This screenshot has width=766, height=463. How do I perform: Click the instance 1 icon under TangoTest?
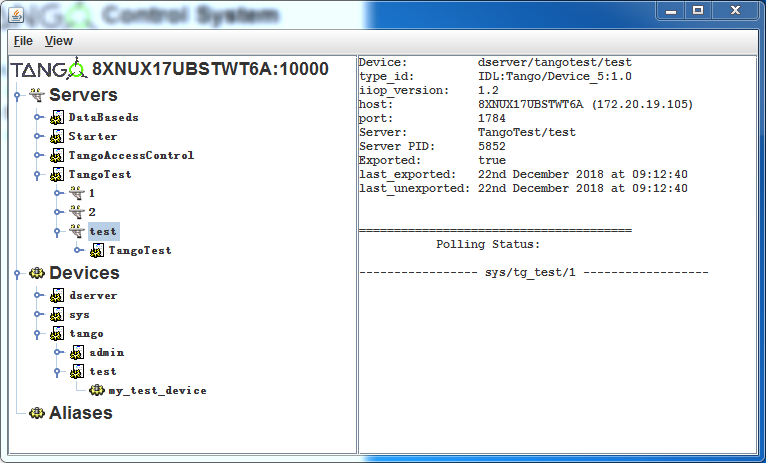(77, 193)
